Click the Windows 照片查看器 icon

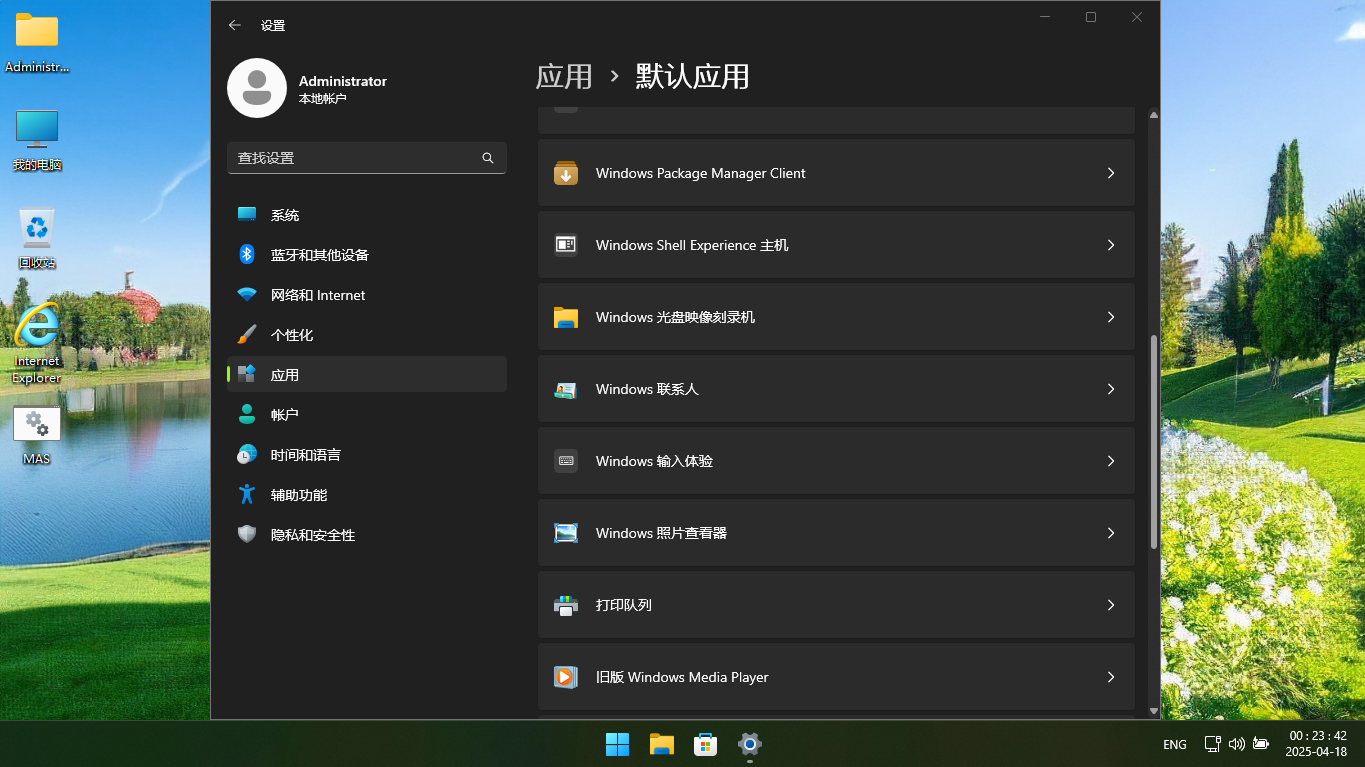pyautogui.click(x=566, y=533)
